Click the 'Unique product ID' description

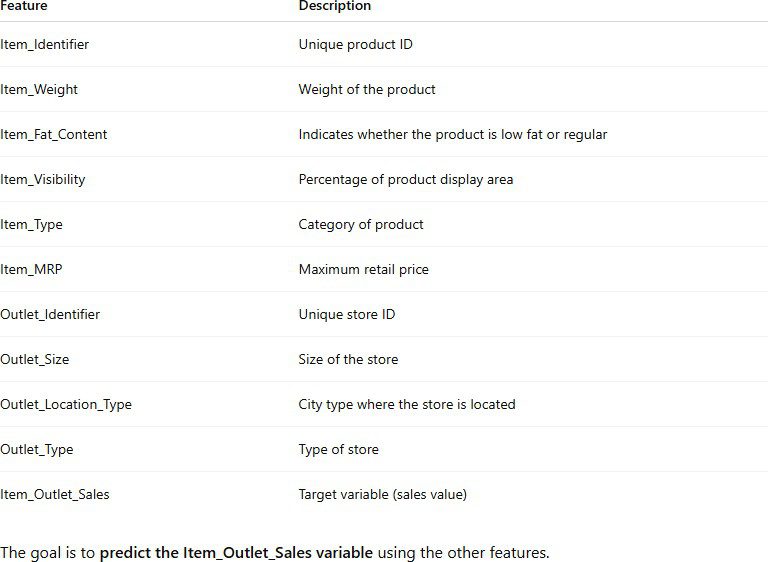click(x=355, y=45)
